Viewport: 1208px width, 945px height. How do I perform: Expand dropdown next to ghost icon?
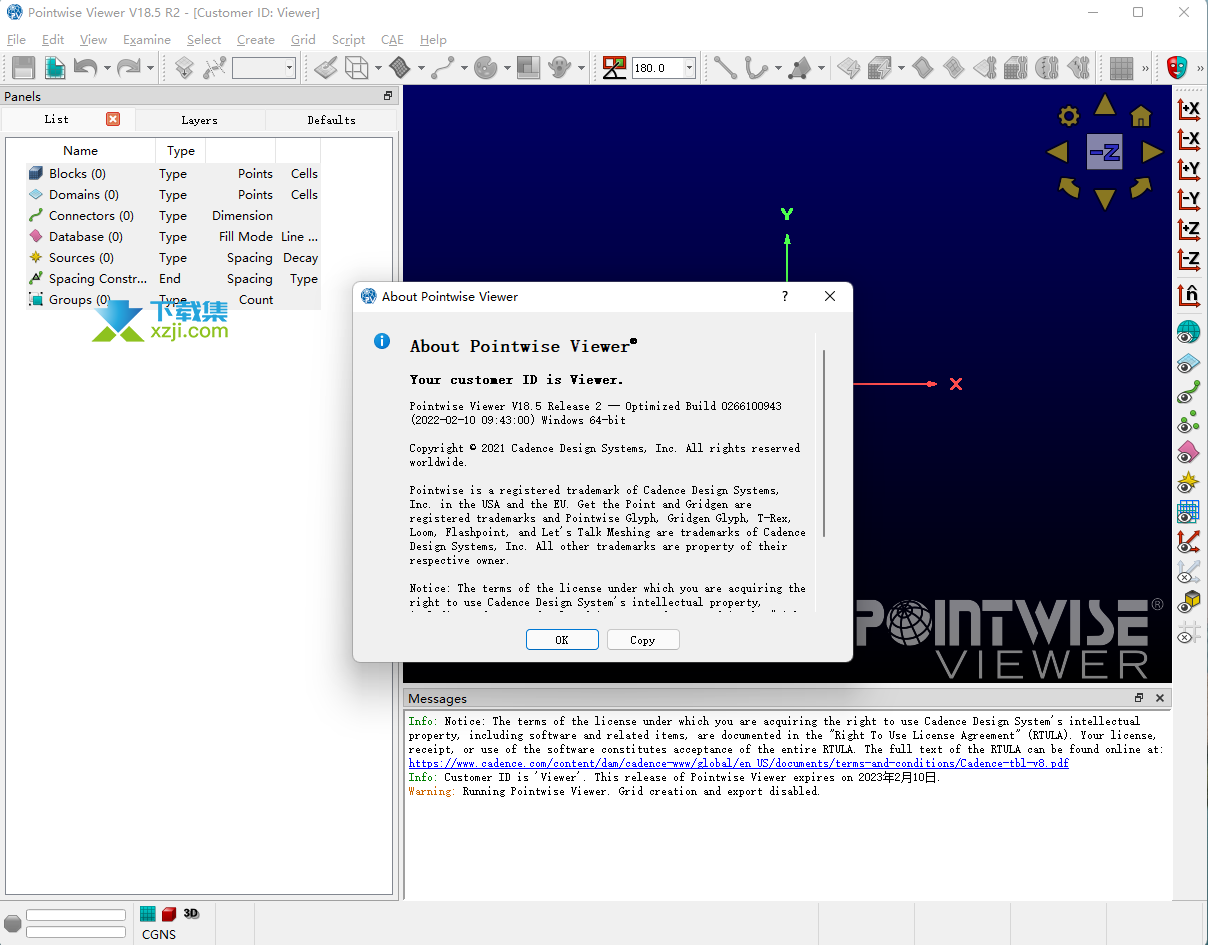coord(582,69)
